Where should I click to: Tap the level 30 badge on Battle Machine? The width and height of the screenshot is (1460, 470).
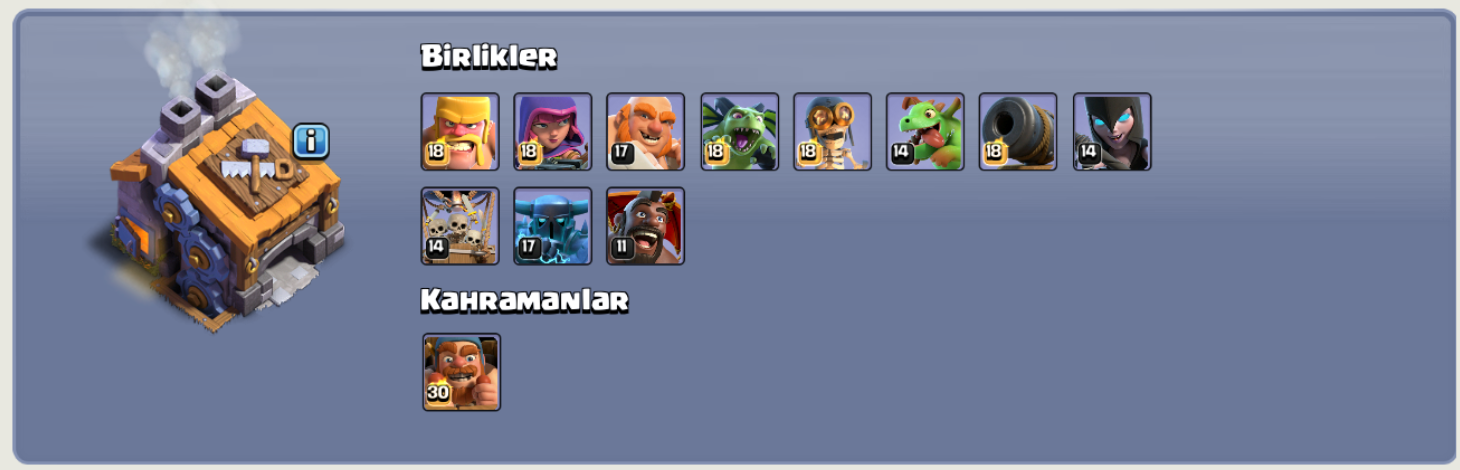438,393
